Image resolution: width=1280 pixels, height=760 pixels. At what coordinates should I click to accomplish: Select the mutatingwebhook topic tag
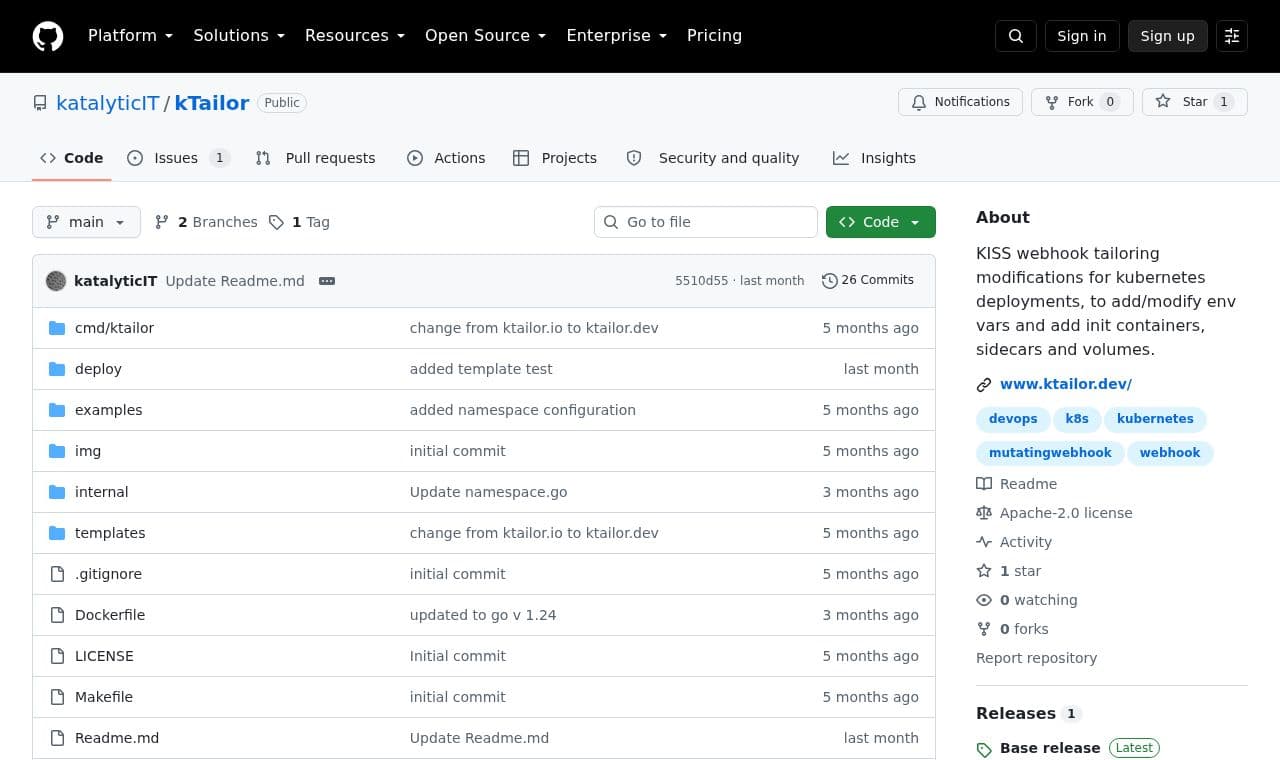[1050, 453]
